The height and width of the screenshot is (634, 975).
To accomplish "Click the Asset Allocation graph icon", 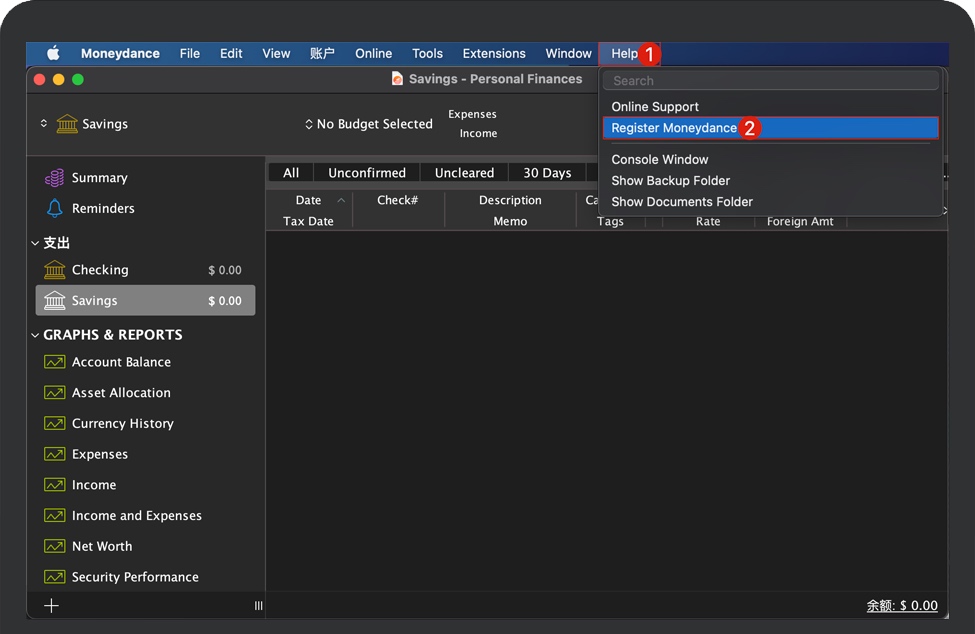I will click(x=55, y=393).
